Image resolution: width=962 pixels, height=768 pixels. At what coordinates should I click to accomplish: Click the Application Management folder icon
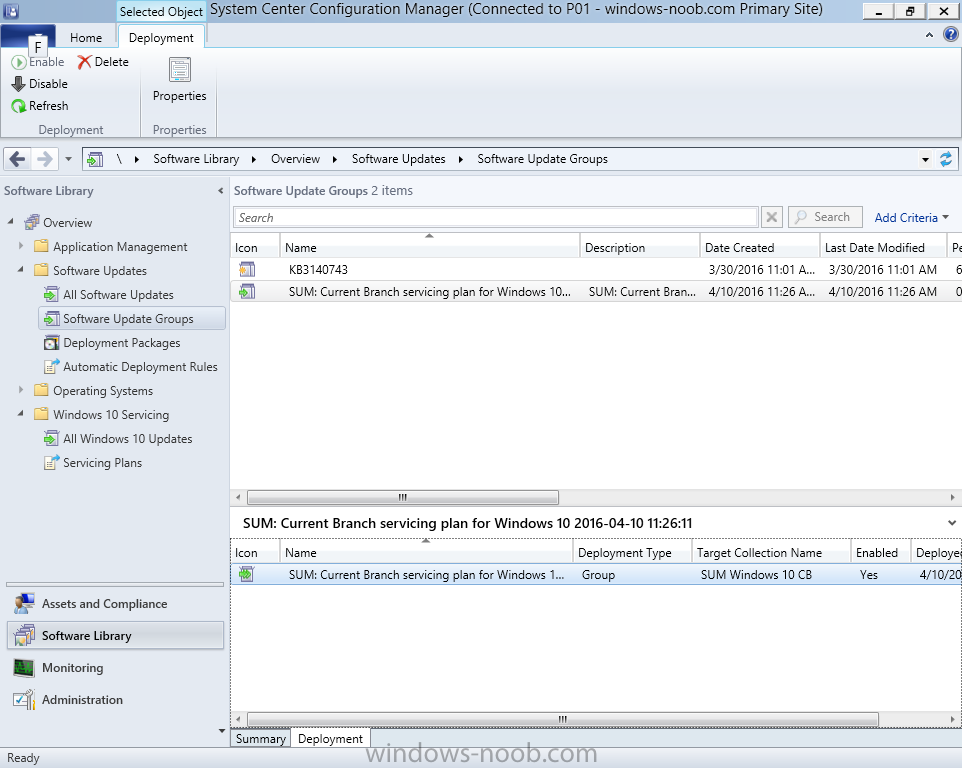(41, 247)
